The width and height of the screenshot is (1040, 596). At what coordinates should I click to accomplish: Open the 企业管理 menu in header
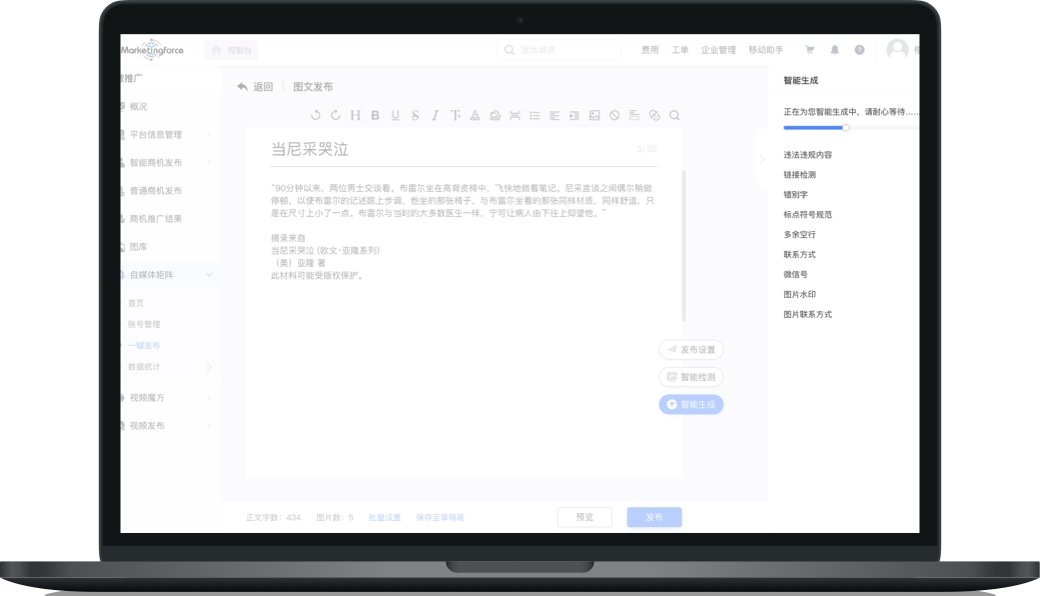click(718, 50)
